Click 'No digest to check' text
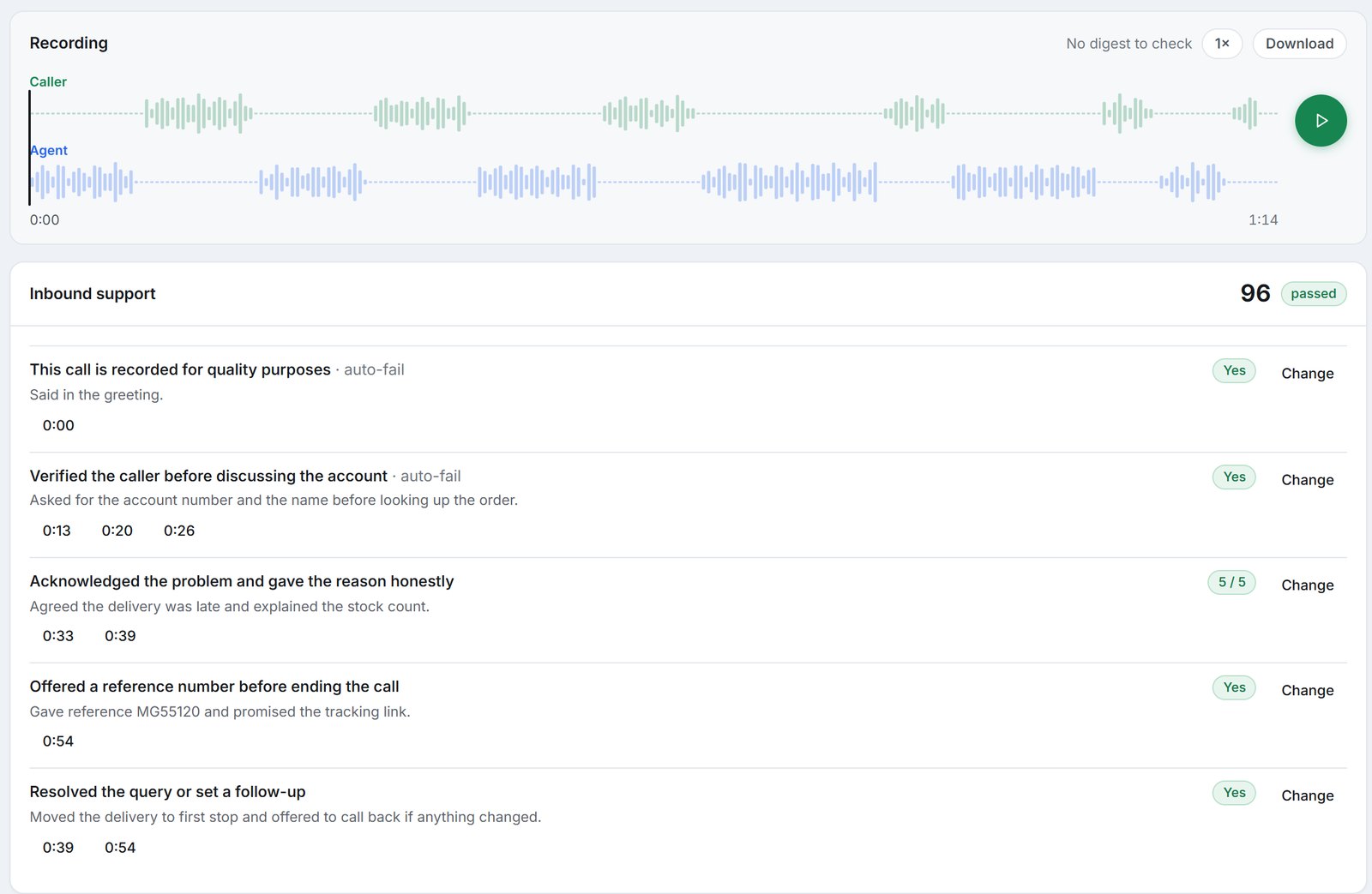This screenshot has height=894, width=1372. 1128,44
